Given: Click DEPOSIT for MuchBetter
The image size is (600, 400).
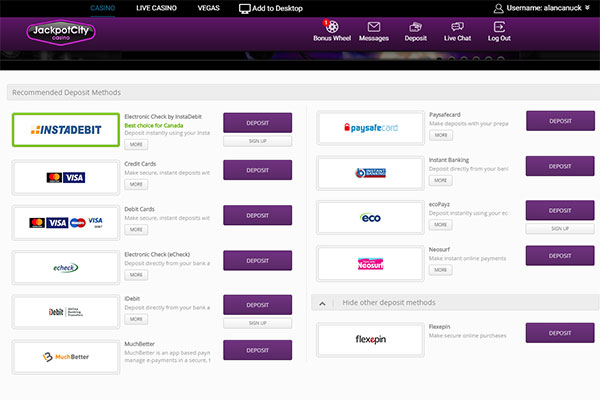Looking at the screenshot, I should click(258, 350).
